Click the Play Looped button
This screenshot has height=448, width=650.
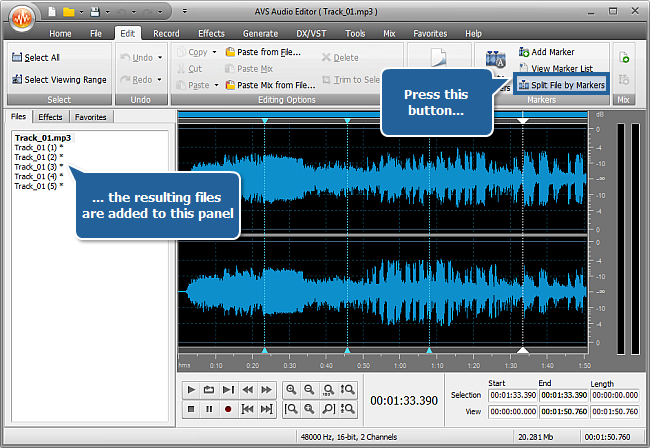click(x=209, y=390)
